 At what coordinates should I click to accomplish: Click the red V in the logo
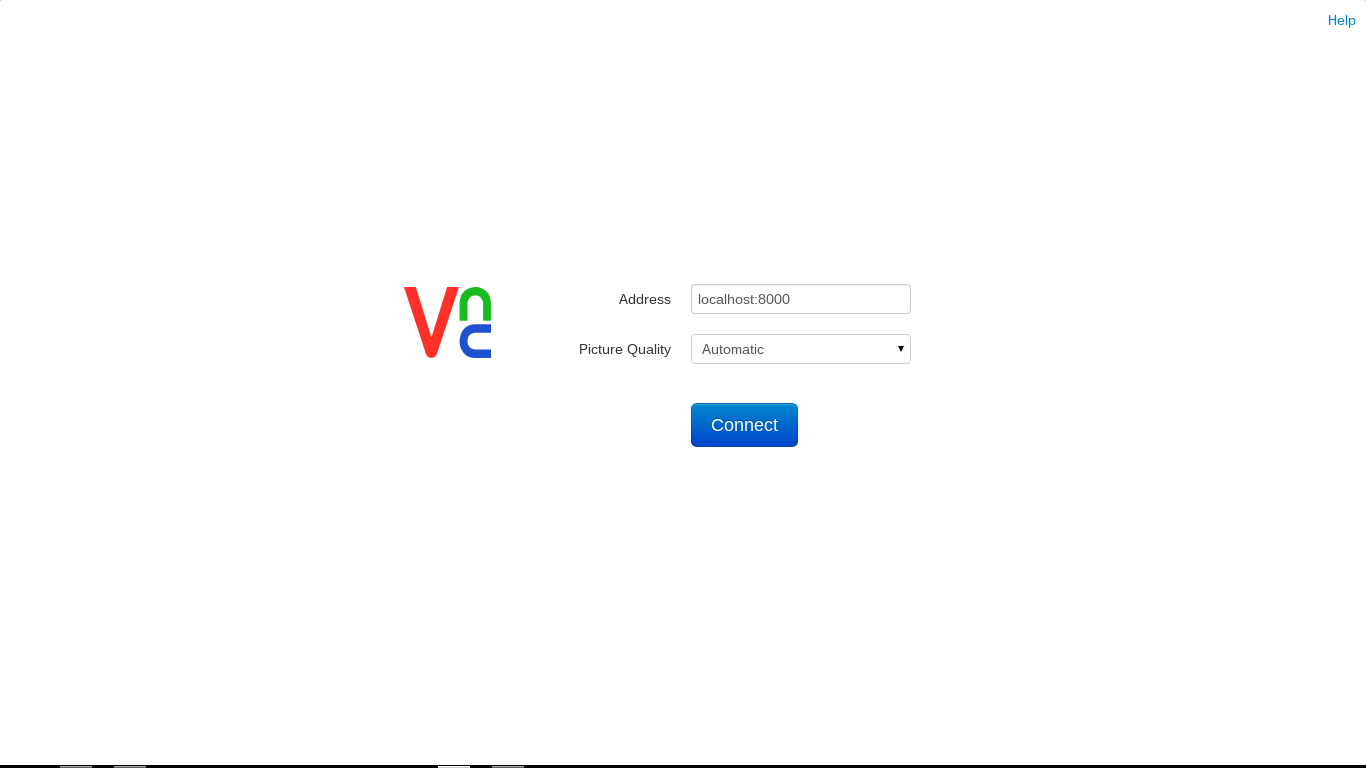pos(431,322)
